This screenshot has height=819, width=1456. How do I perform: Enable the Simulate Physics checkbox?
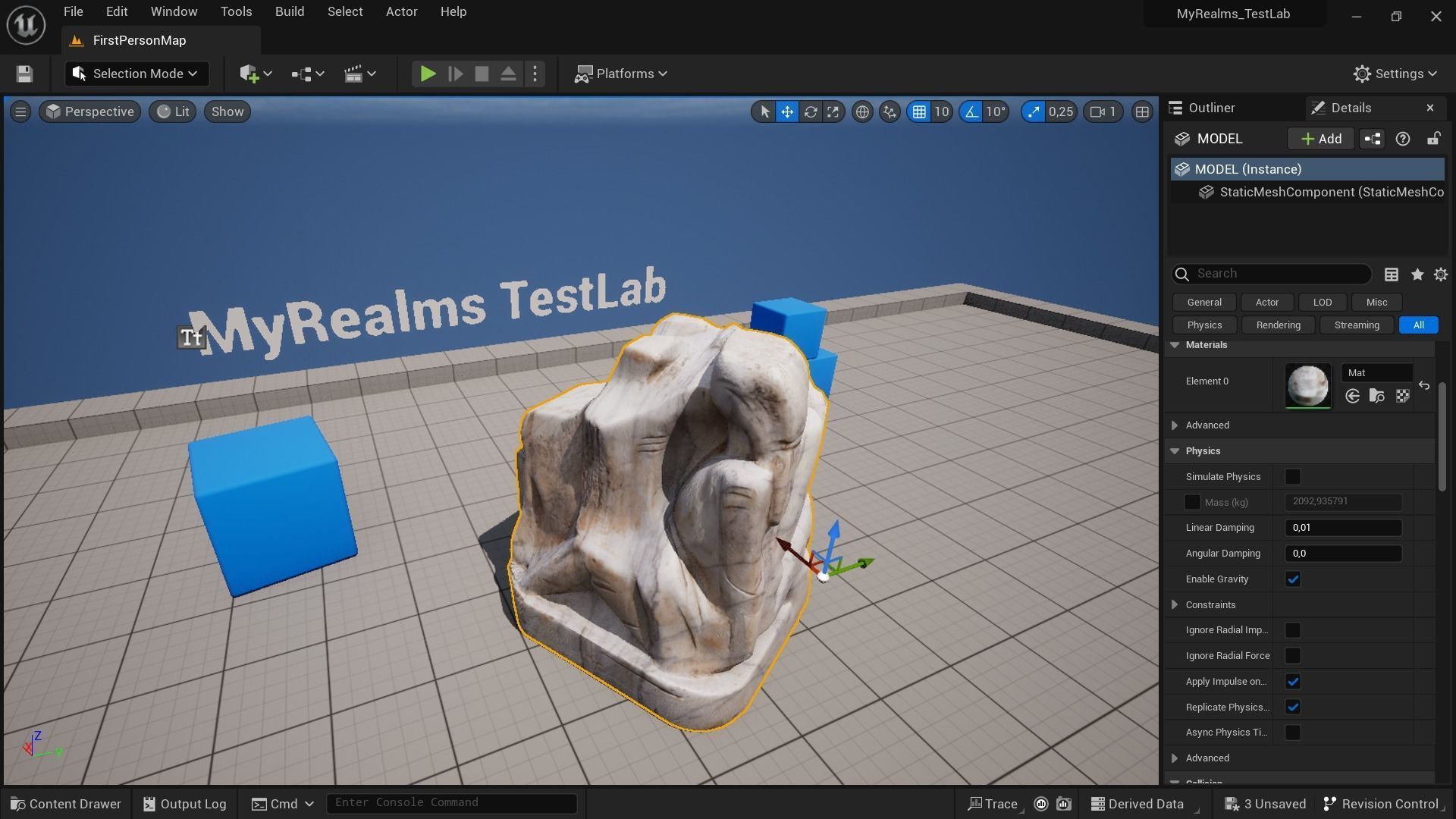coord(1293,477)
